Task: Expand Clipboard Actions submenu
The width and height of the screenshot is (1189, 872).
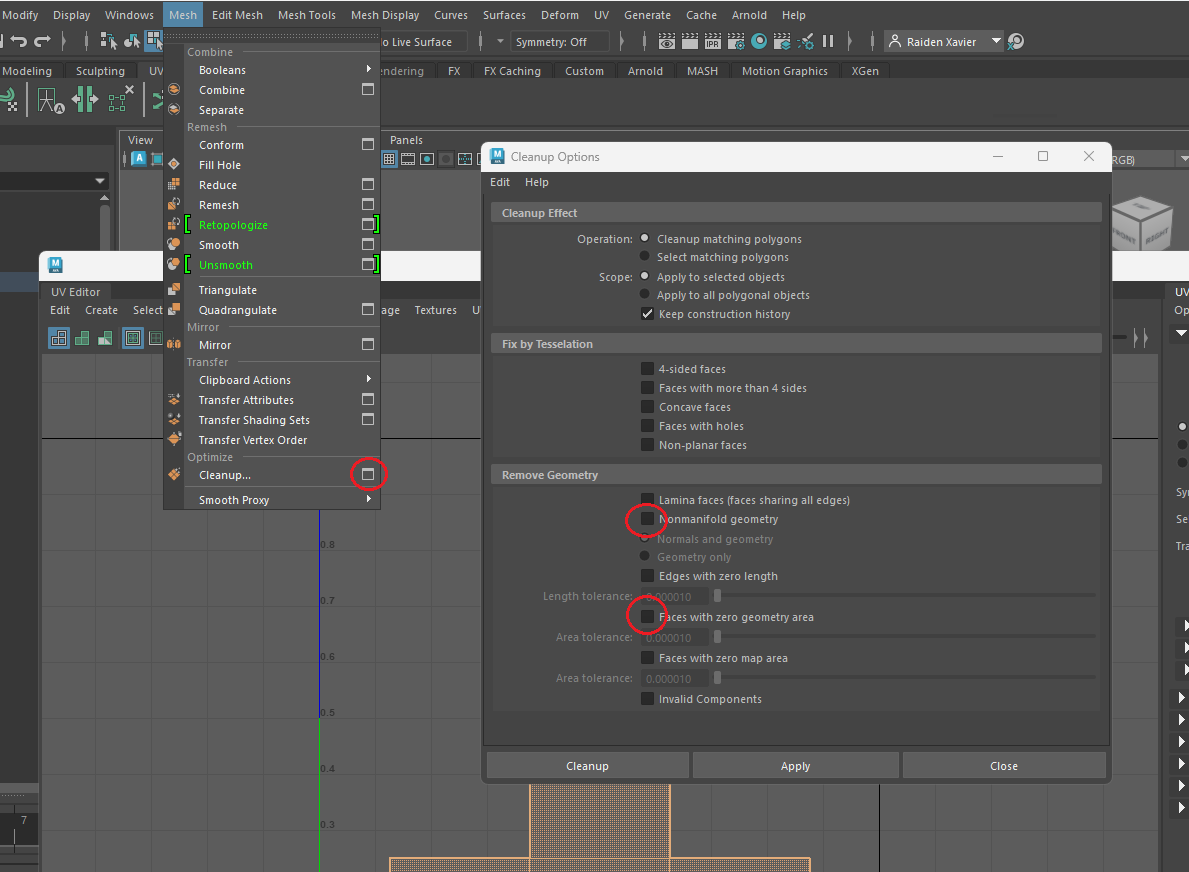Action: [x=369, y=379]
